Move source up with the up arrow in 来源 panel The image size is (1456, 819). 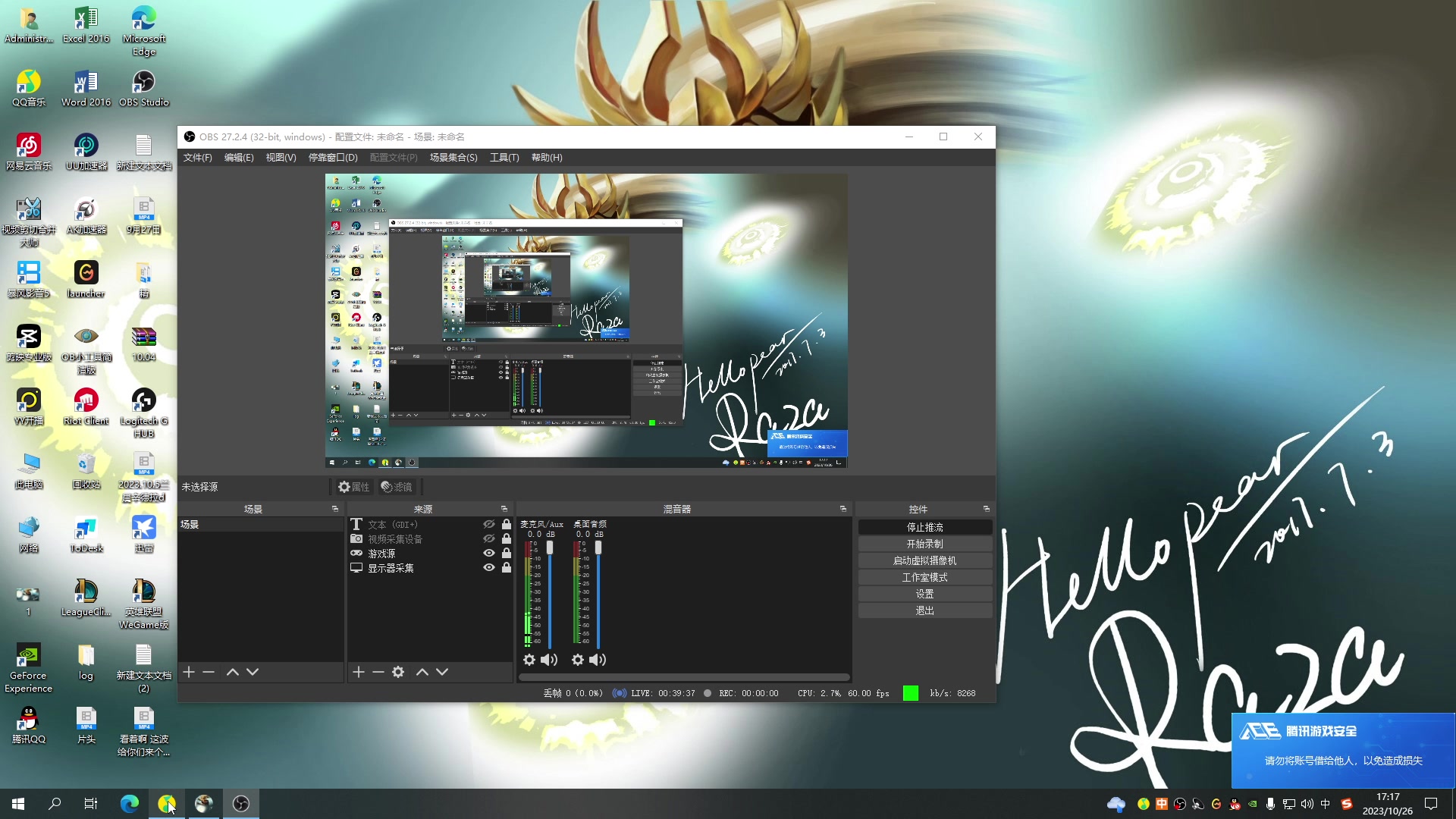click(x=422, y=672)
